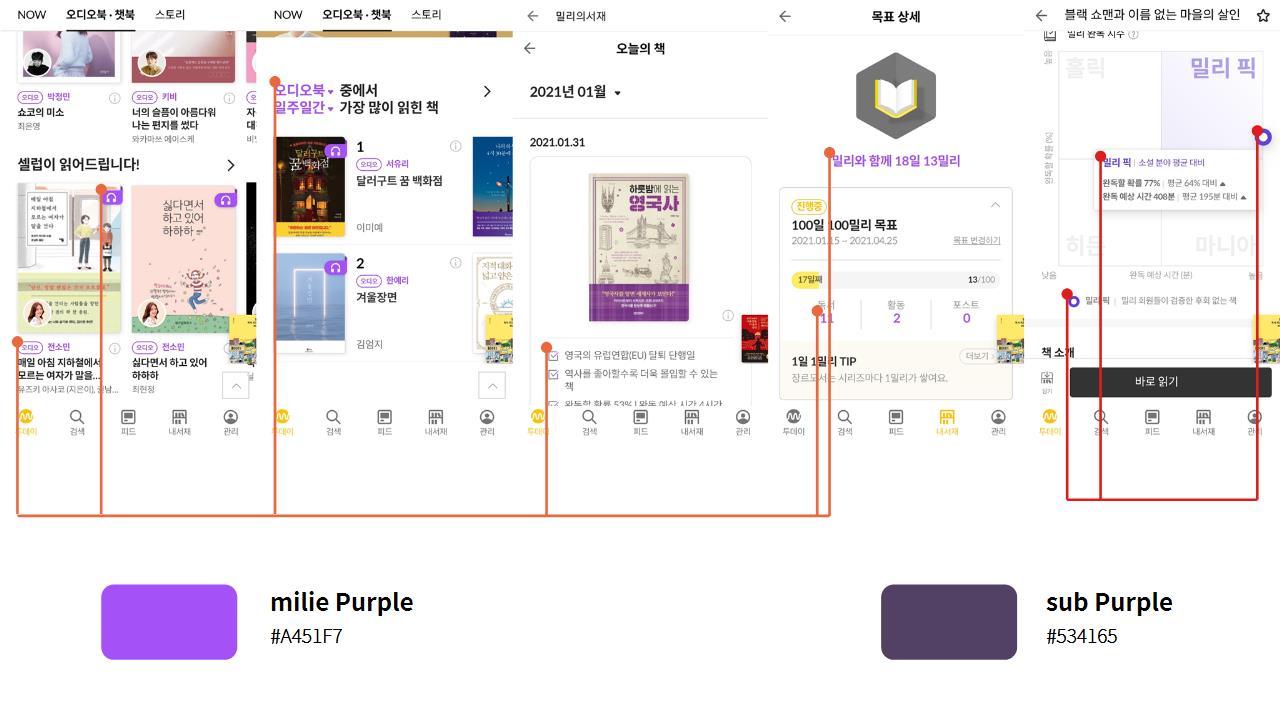The height and width of the screenshot is (720, 1280).
Task: Tap the scroll-to-top arrow on the 가장 많이 읽힌 책 screen
Action: click(491, 385)
